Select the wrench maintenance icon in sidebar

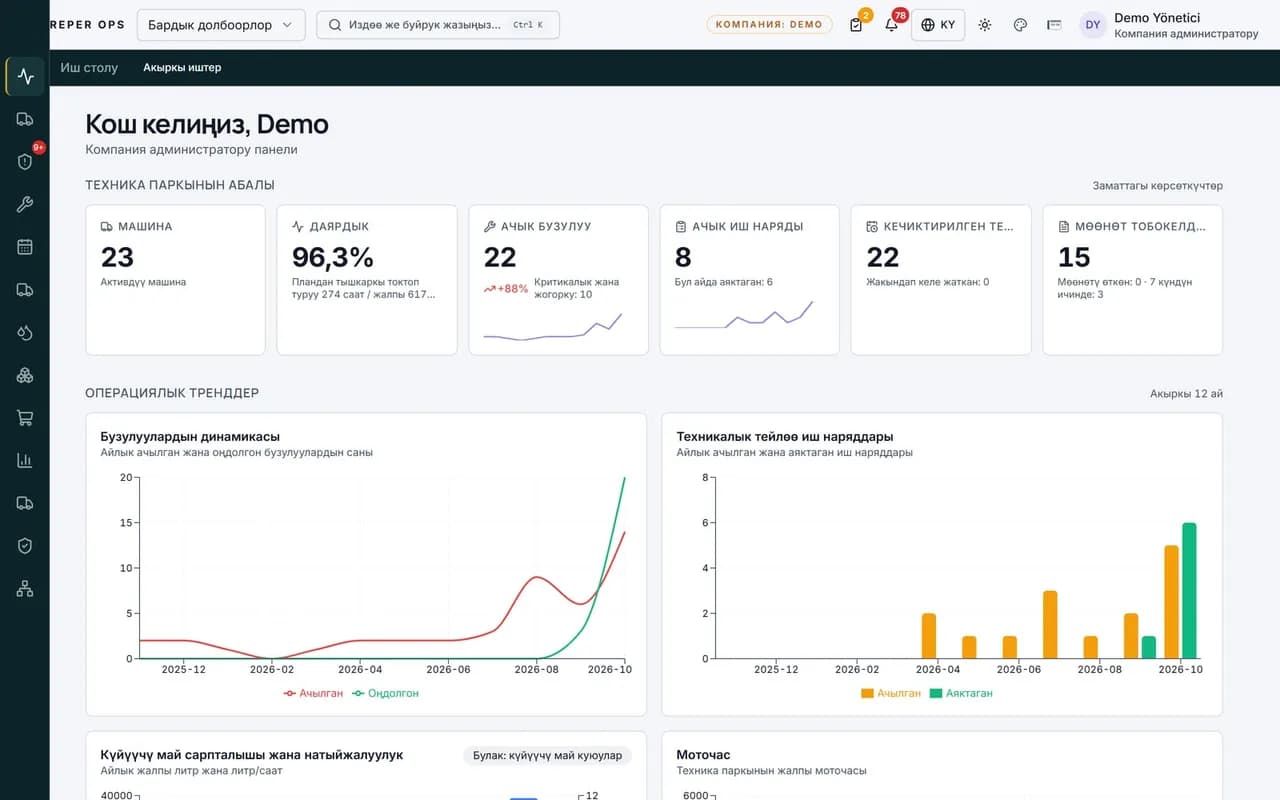tap(25, 204)
